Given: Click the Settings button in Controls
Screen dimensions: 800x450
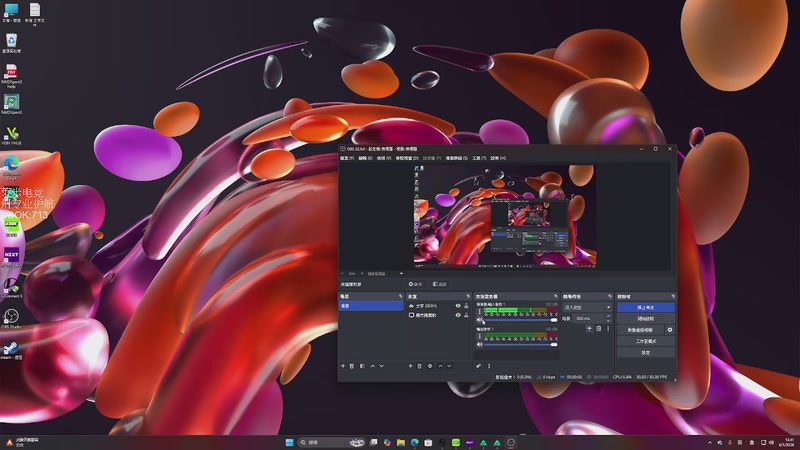Looking at the screenshot, I should tap(646, 353).
